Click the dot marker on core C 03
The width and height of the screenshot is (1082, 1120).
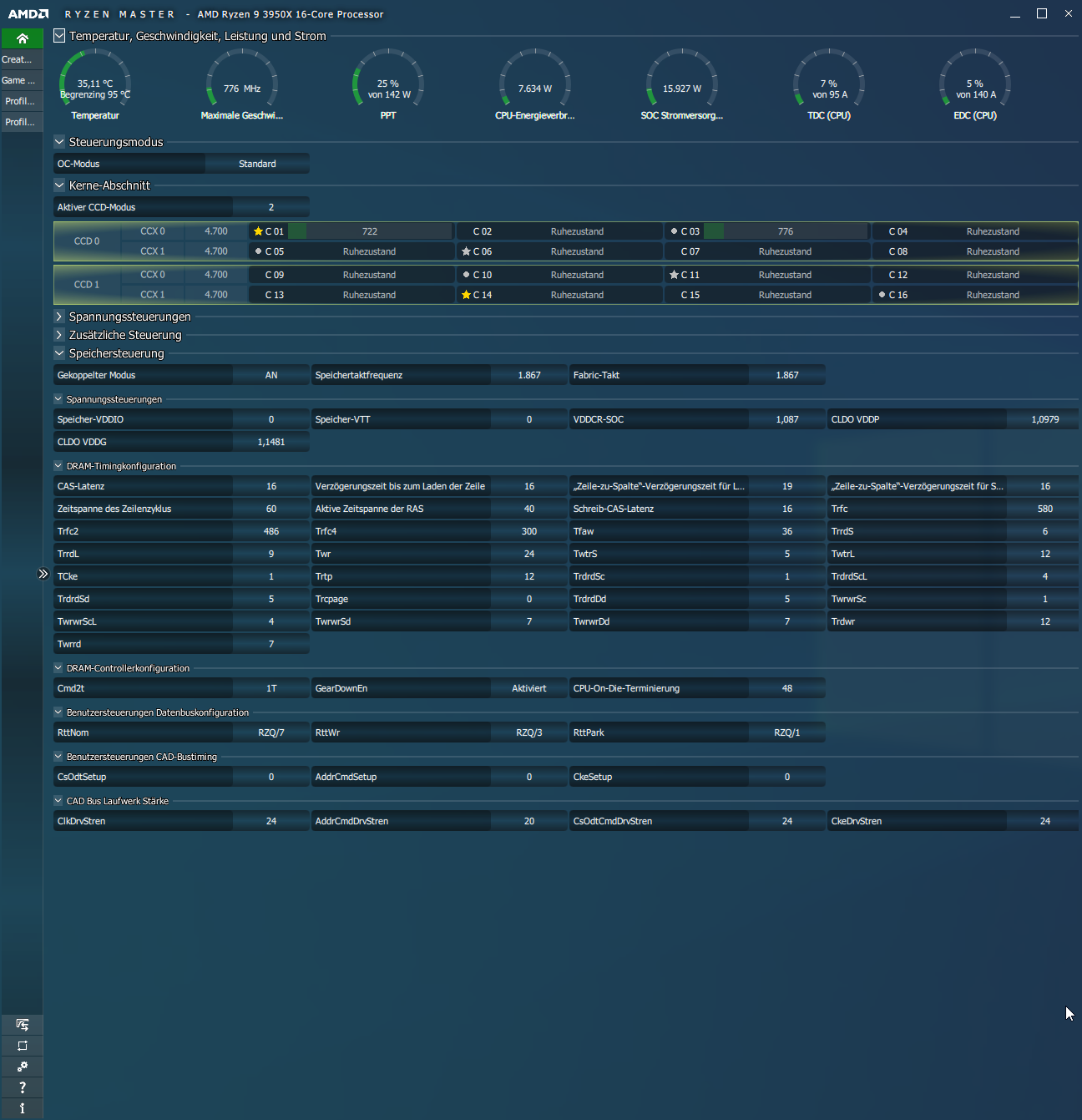(674, 231)
